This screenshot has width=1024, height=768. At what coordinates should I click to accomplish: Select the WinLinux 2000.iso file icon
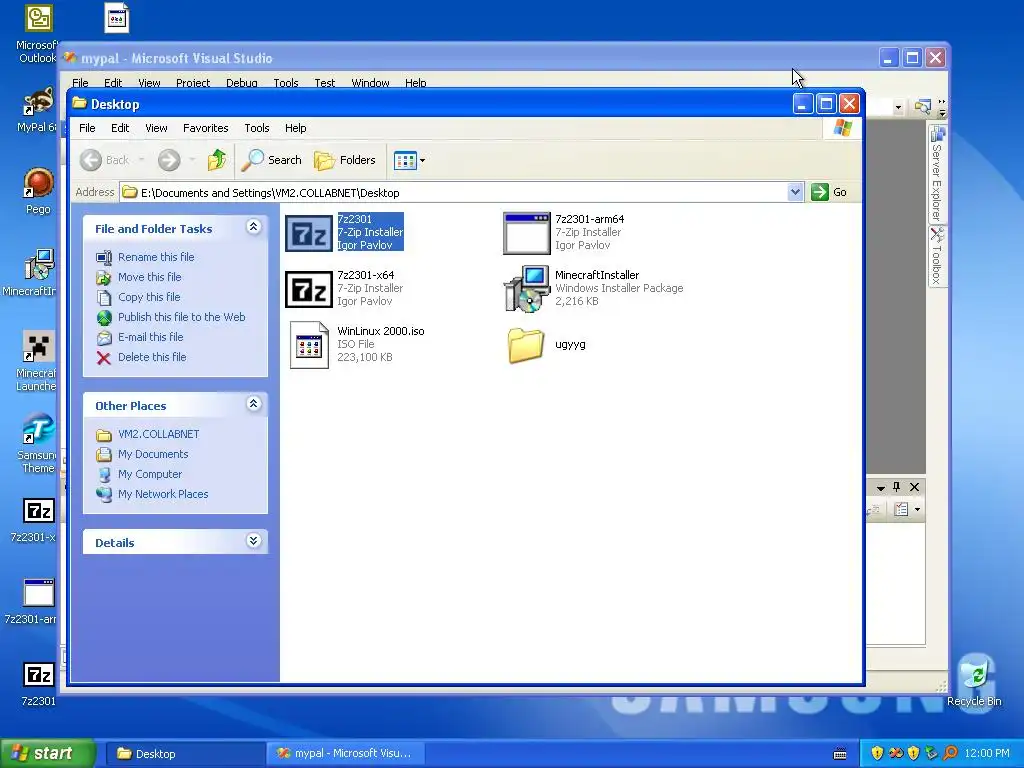click(309, 345)
